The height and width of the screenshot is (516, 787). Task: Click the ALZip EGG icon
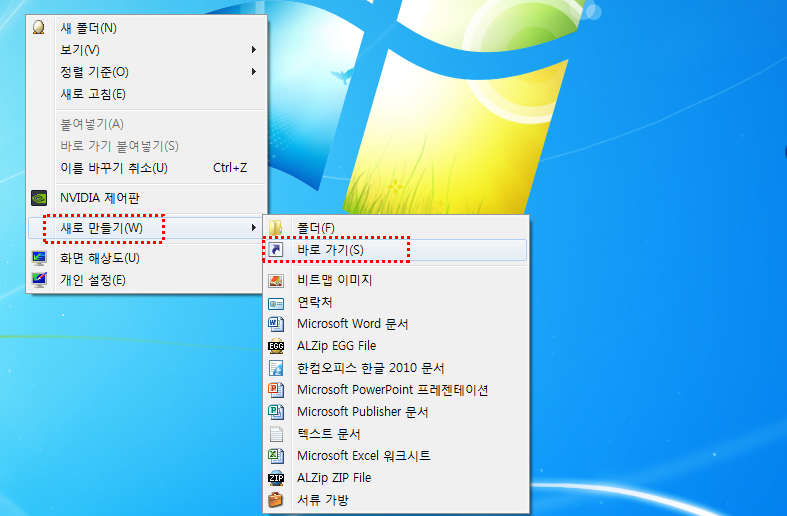(276, 346)
